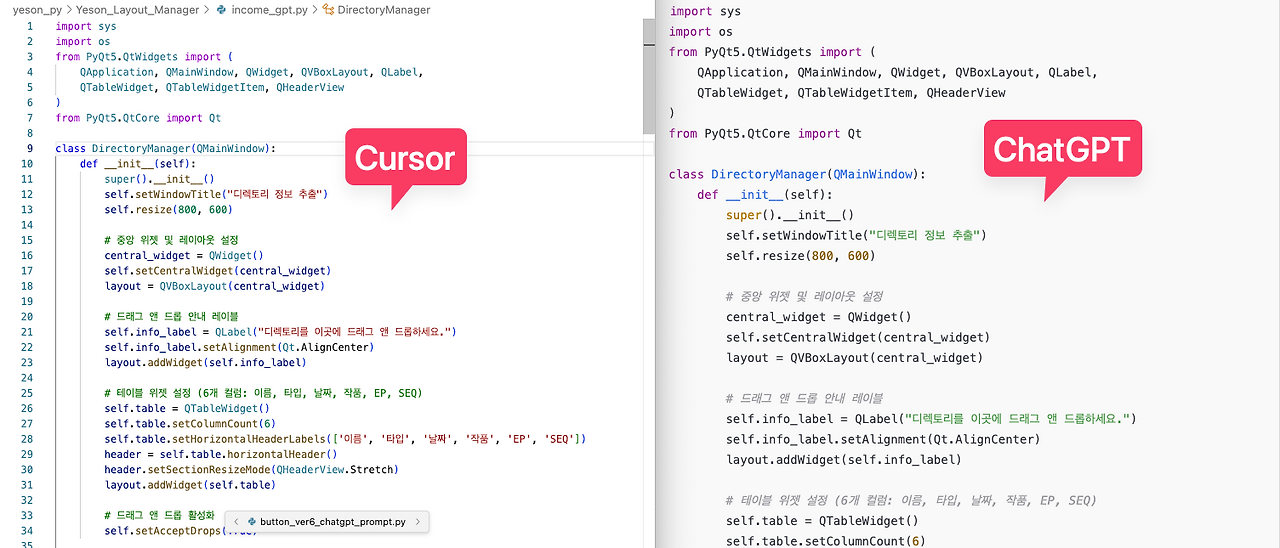
Task: Open the Yeson_Layout_Manager breadcrumb folder
Action: 137,10
